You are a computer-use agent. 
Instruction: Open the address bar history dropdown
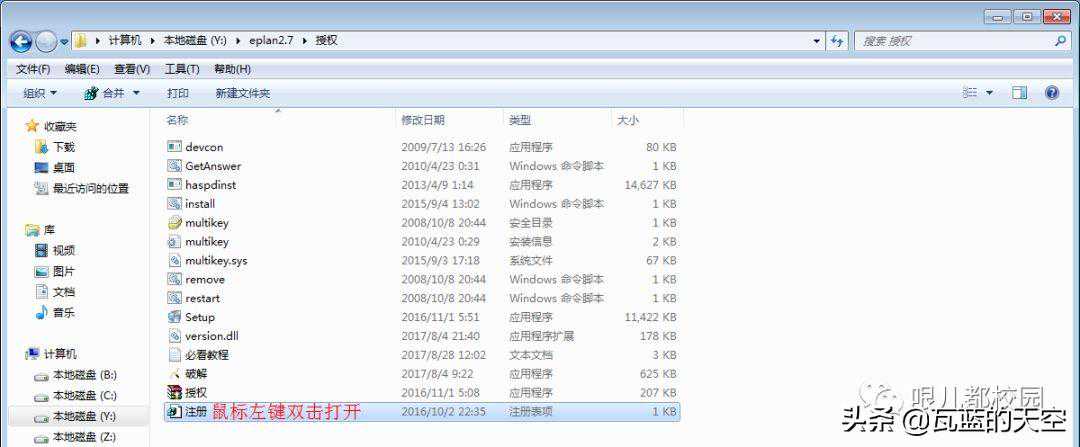(816, 41)
